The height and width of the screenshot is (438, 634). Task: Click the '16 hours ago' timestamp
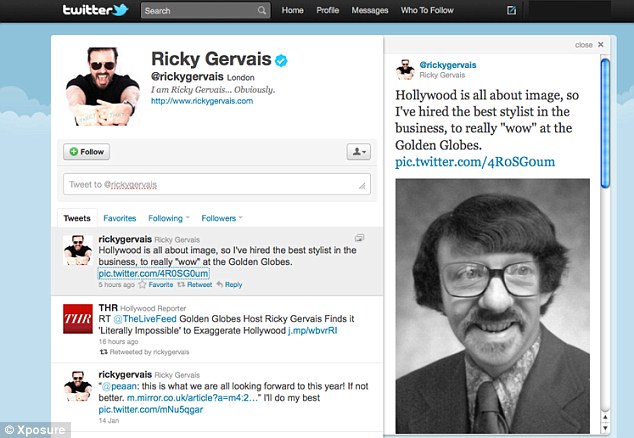tap(118, 342)
